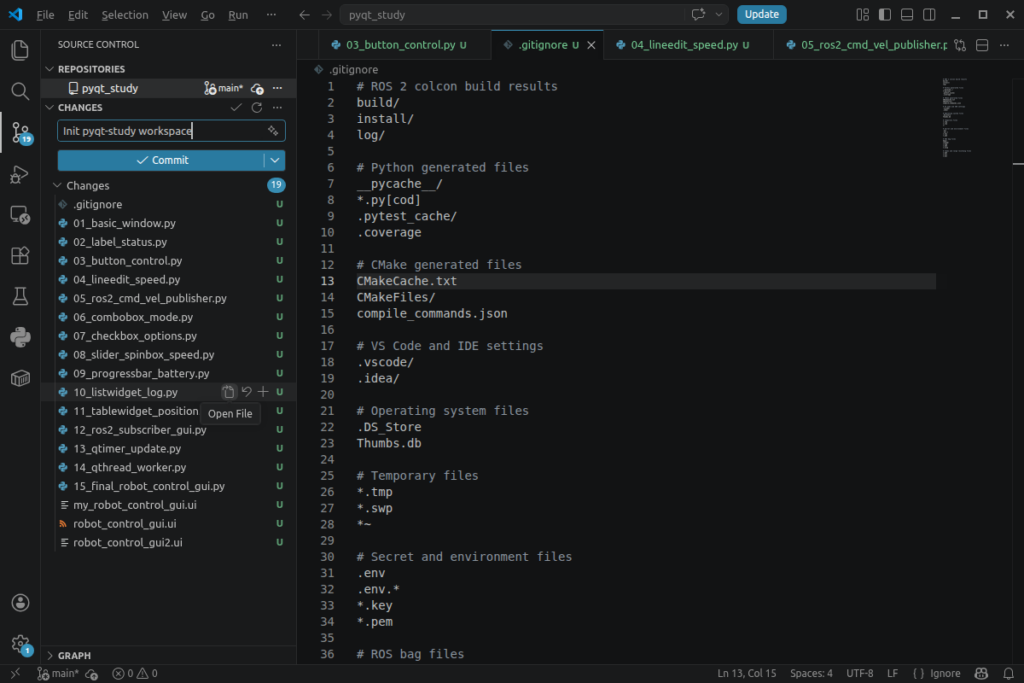Screen dimensions: 1024x683
Task: Open the File menu
Action: point(45,14)
